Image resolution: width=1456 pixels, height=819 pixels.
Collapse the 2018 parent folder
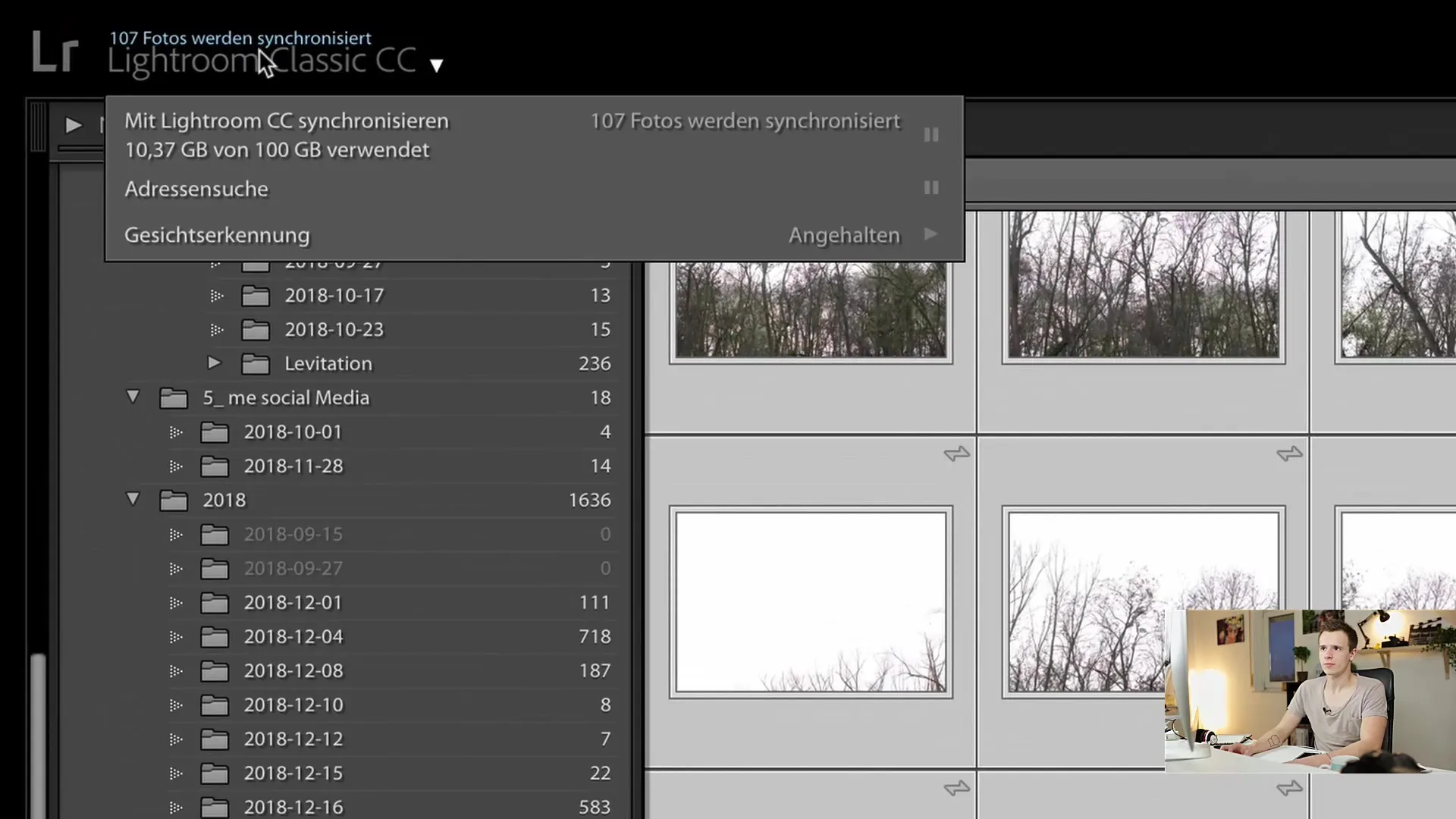coord(133,499)
